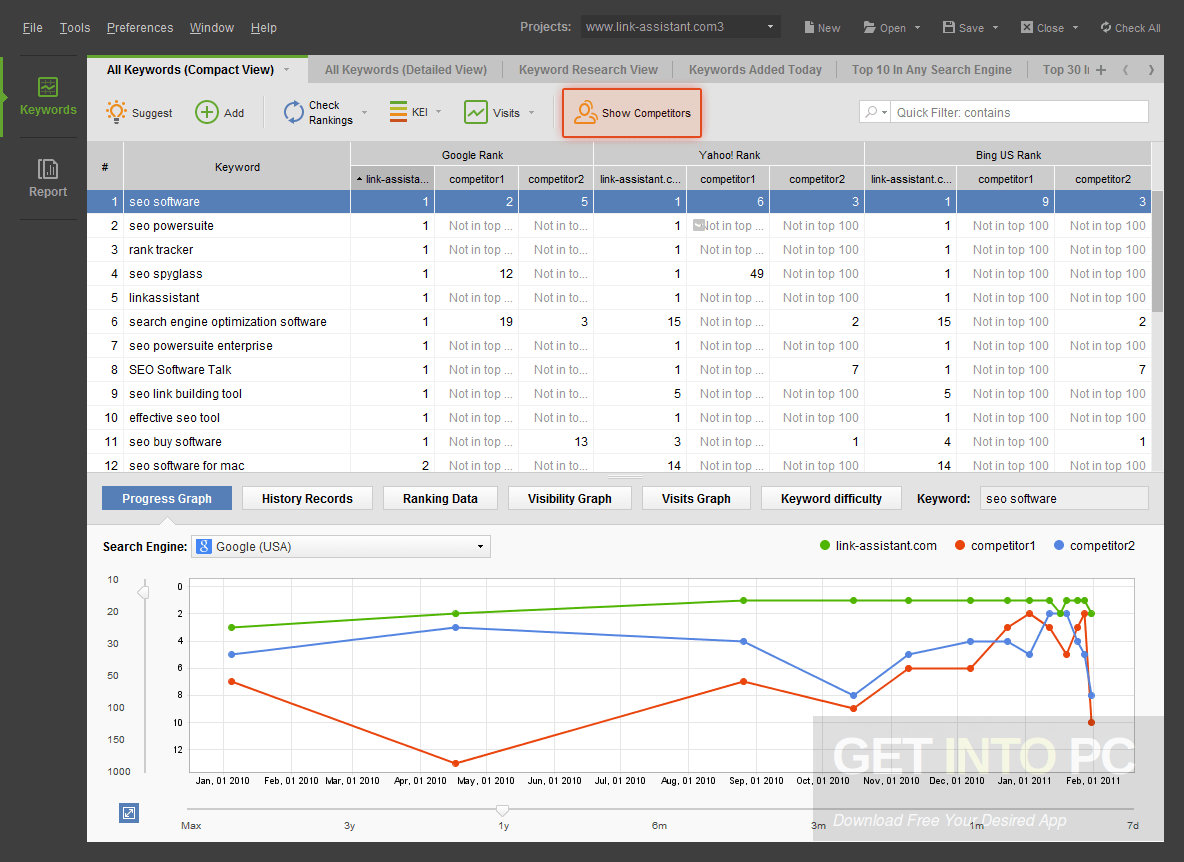Expand the Save button dropdown arrow
This screenshot has height=862, width=1184.
pyautogui.click(x=995, y=28)
